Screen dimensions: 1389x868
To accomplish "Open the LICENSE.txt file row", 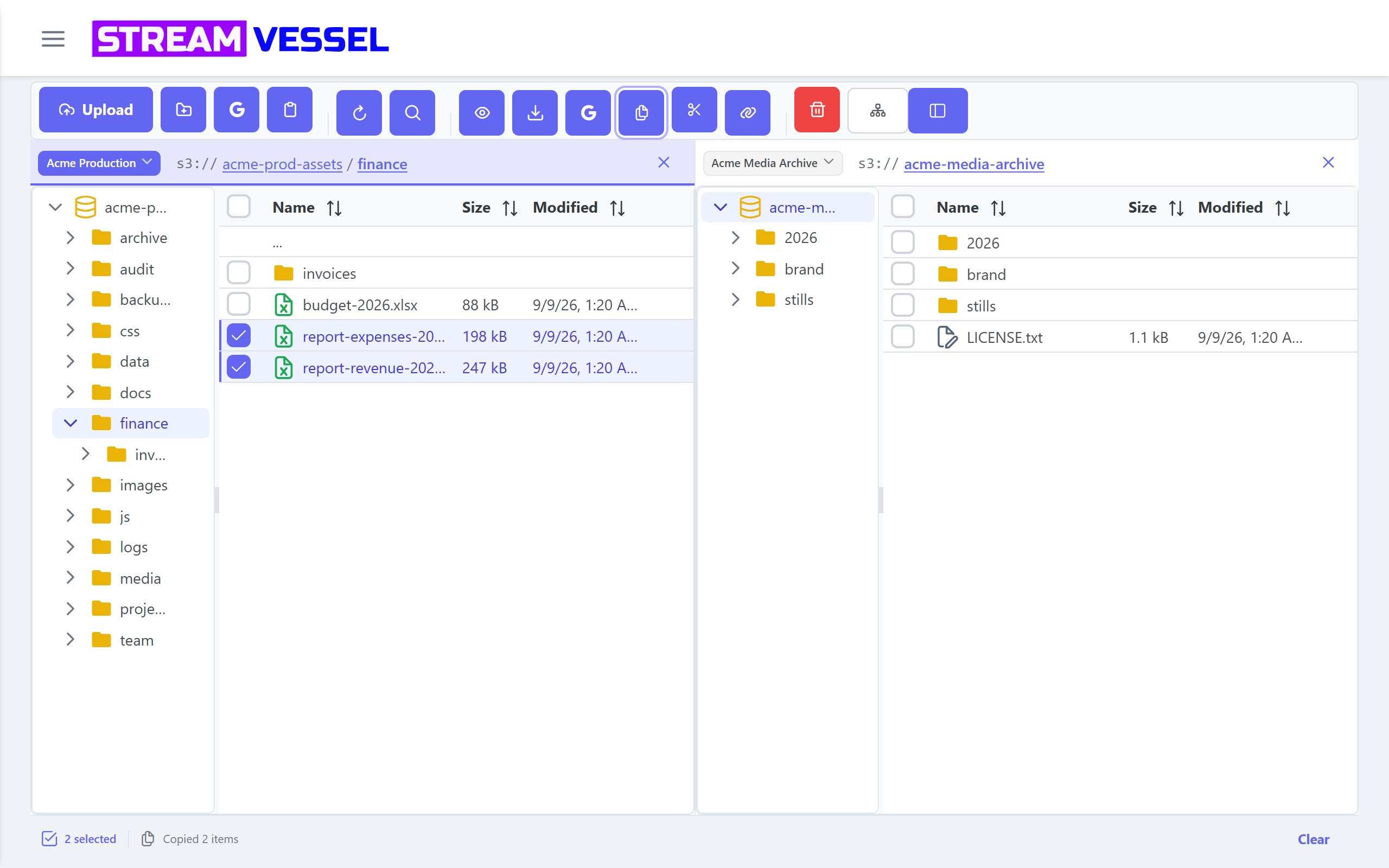I will click(1120, 337).
